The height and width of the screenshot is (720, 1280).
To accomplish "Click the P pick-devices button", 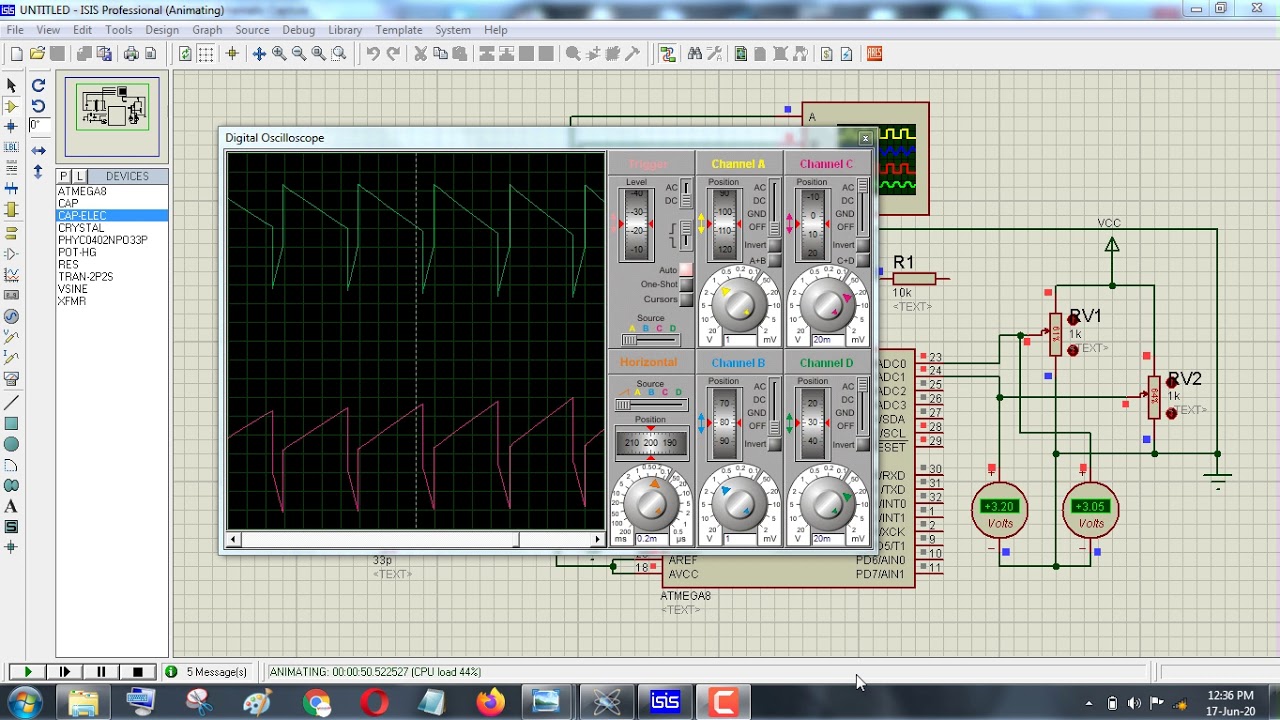I will [64, 176].
